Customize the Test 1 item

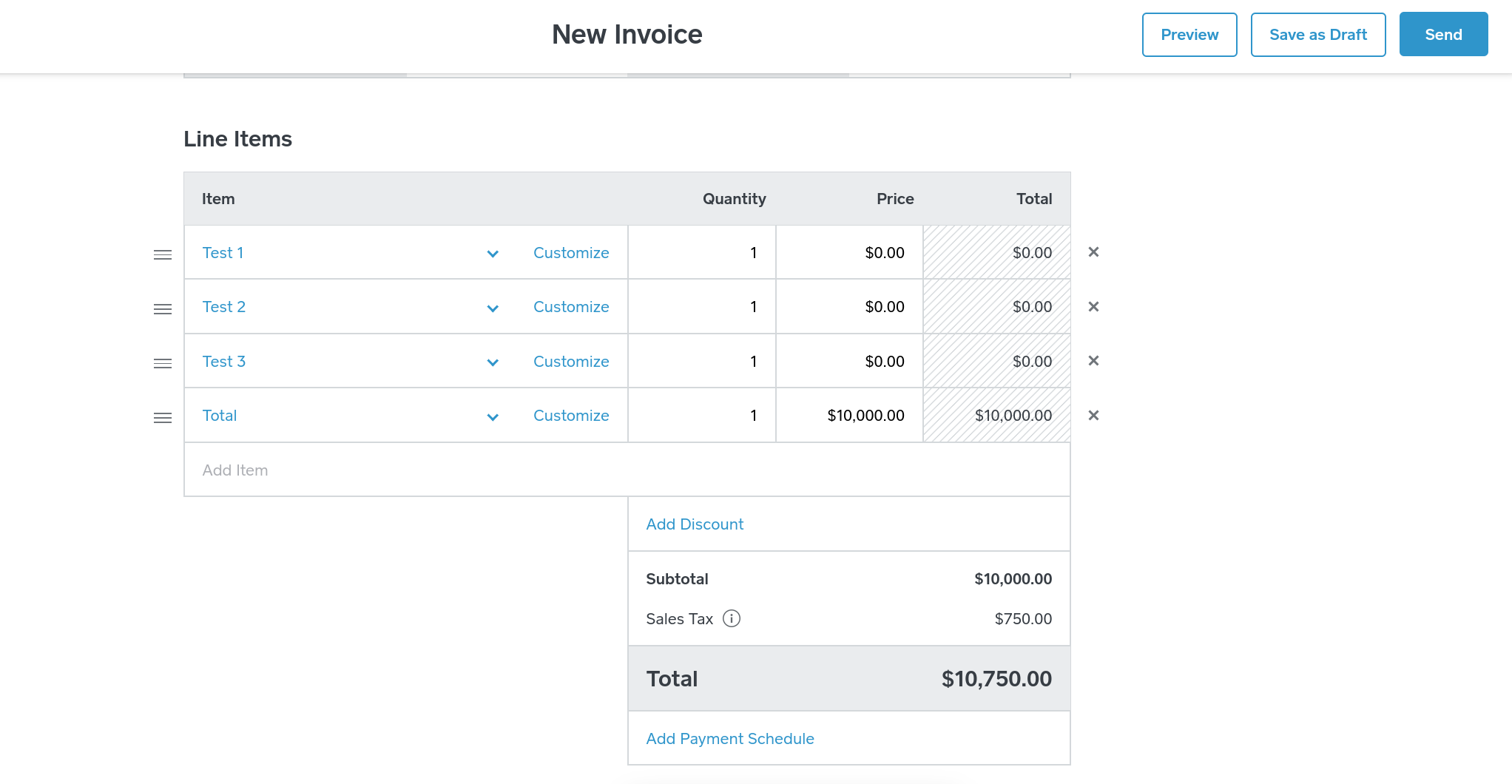click(x=571, y=253)
